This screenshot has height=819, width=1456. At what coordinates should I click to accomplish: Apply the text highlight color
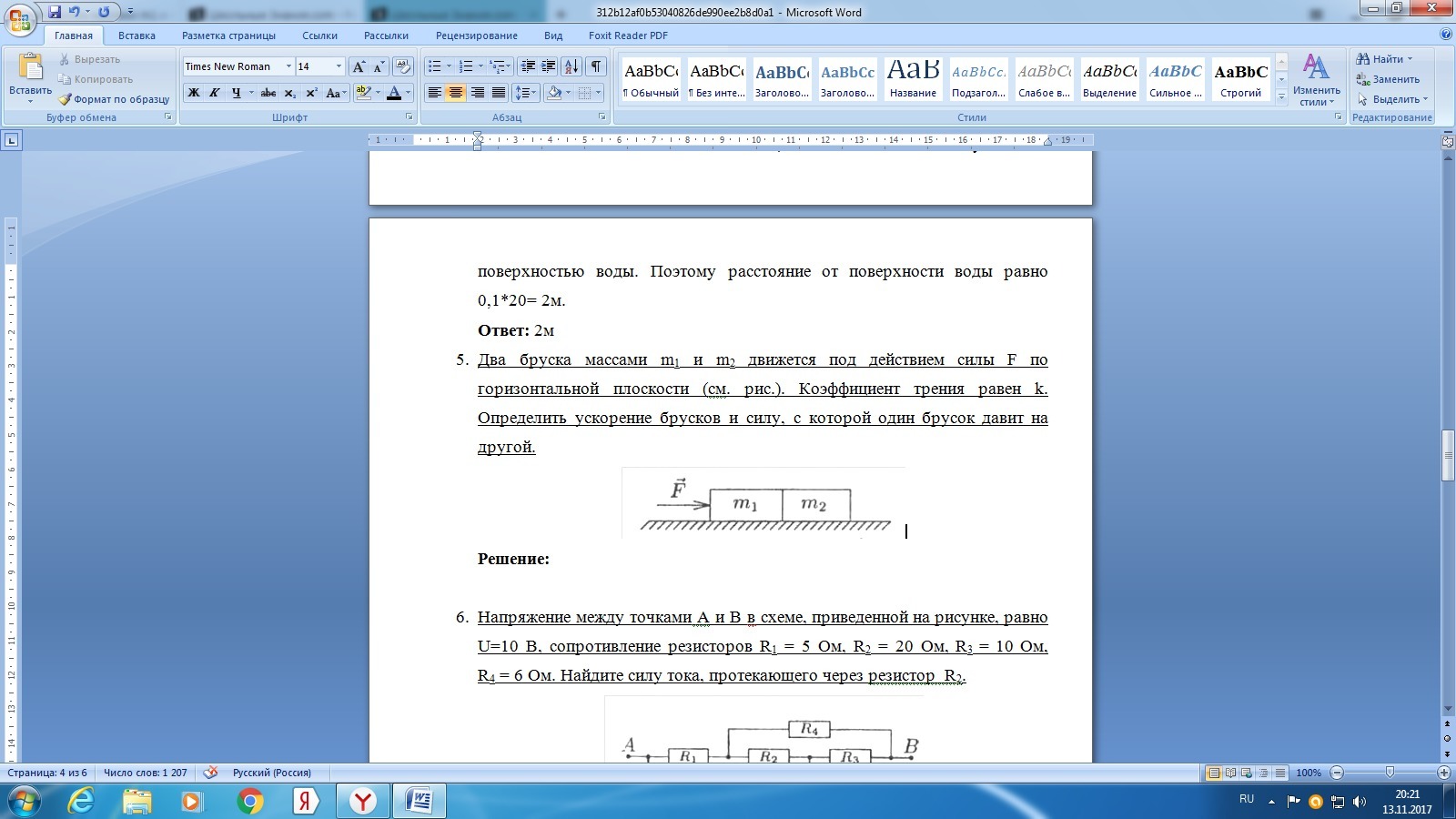364,93
